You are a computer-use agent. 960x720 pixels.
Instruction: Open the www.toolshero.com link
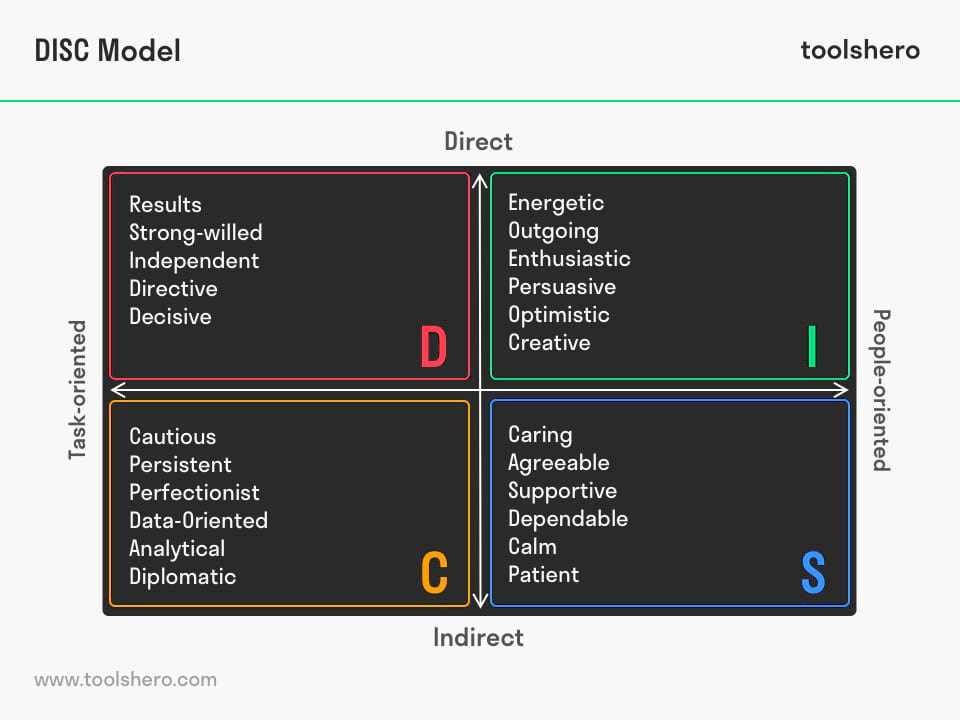pyautogui.click(x=126, y=680)
